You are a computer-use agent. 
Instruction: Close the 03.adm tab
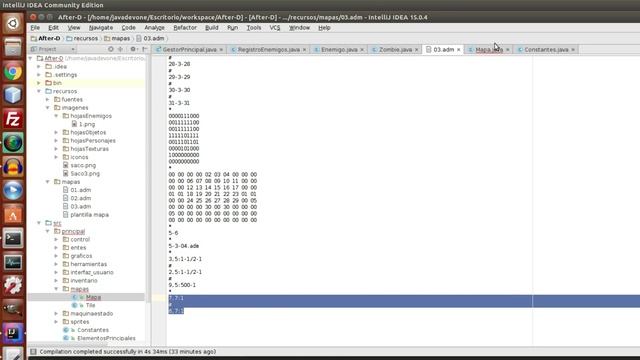click(458, 49)
